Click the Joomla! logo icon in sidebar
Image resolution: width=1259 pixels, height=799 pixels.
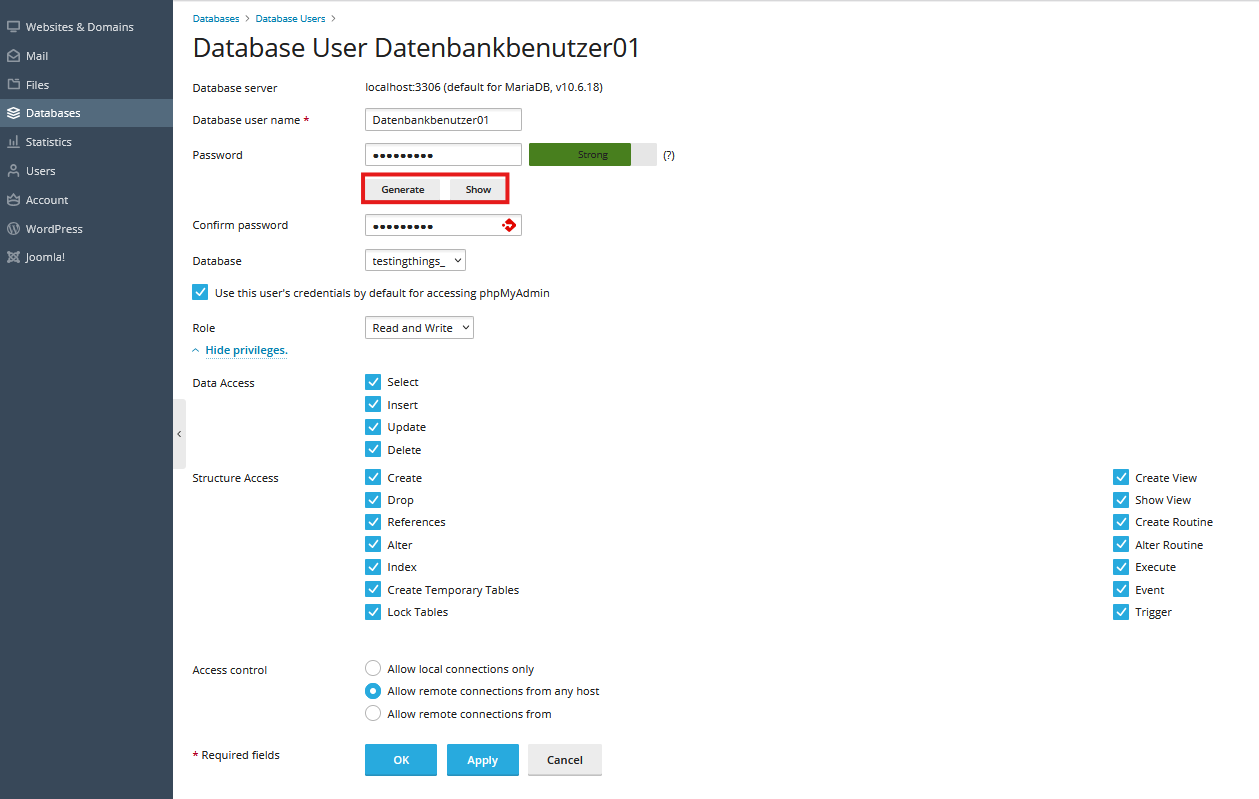click(14, 257)
